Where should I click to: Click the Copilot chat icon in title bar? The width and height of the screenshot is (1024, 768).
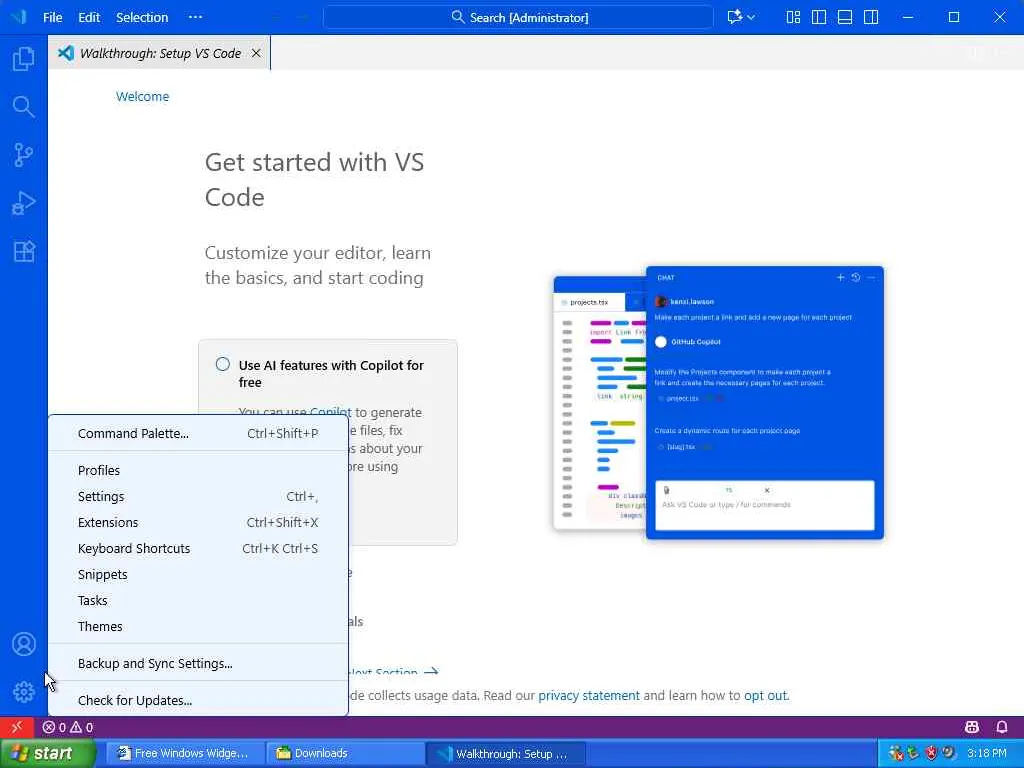coord(734,17)
